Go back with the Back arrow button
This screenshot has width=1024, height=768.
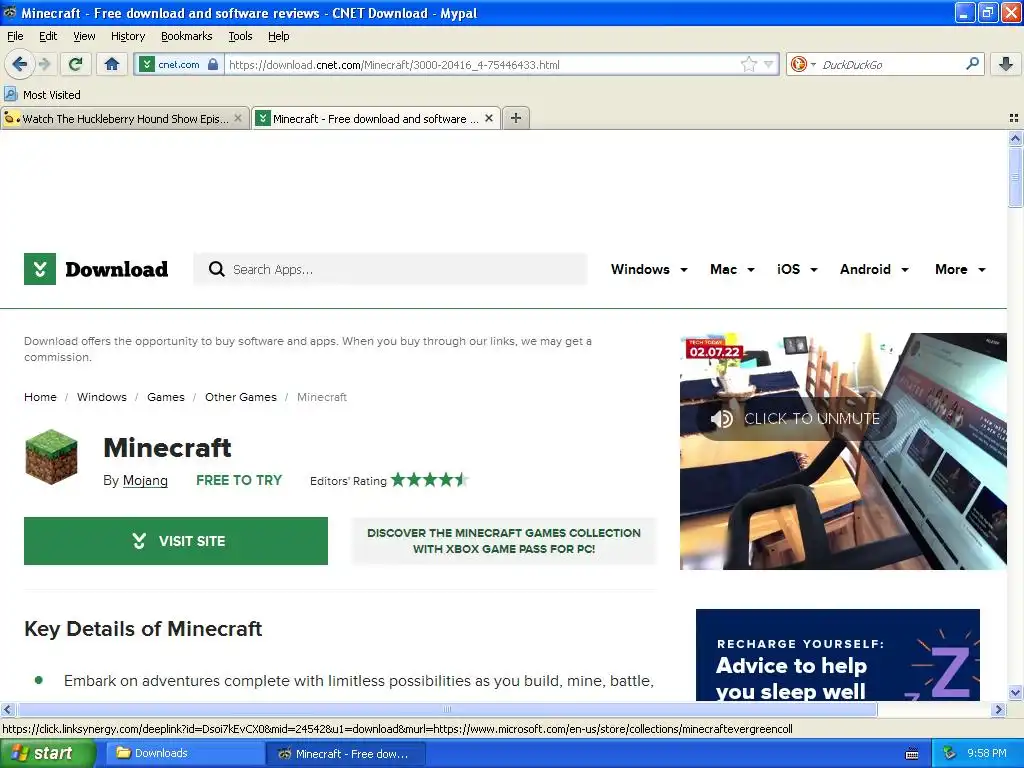[x=19, y=64]
